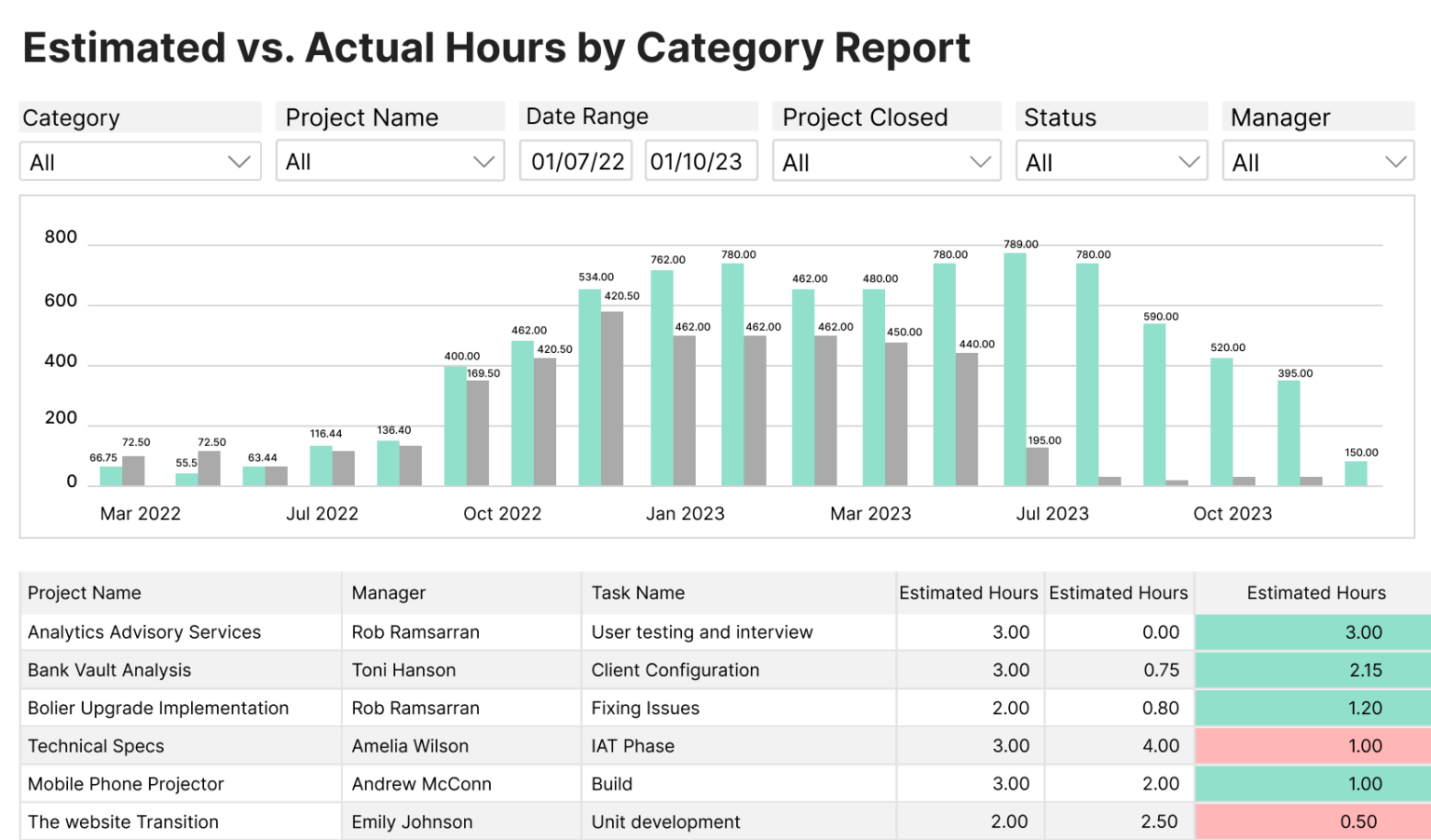Click the Status dropdown chevron arrow
This screenshot has height=840, width=1431.
click(1190, 161)
